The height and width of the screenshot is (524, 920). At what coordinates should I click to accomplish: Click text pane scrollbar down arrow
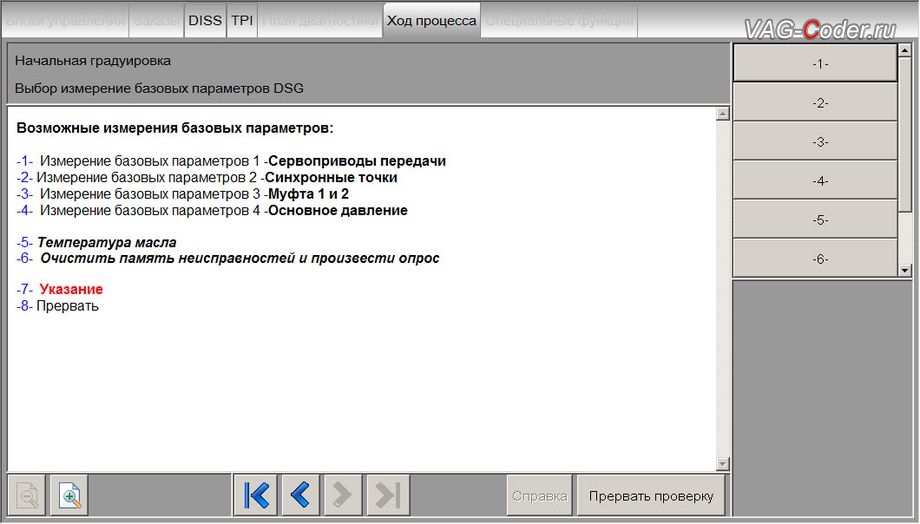[x=722, y=464]
